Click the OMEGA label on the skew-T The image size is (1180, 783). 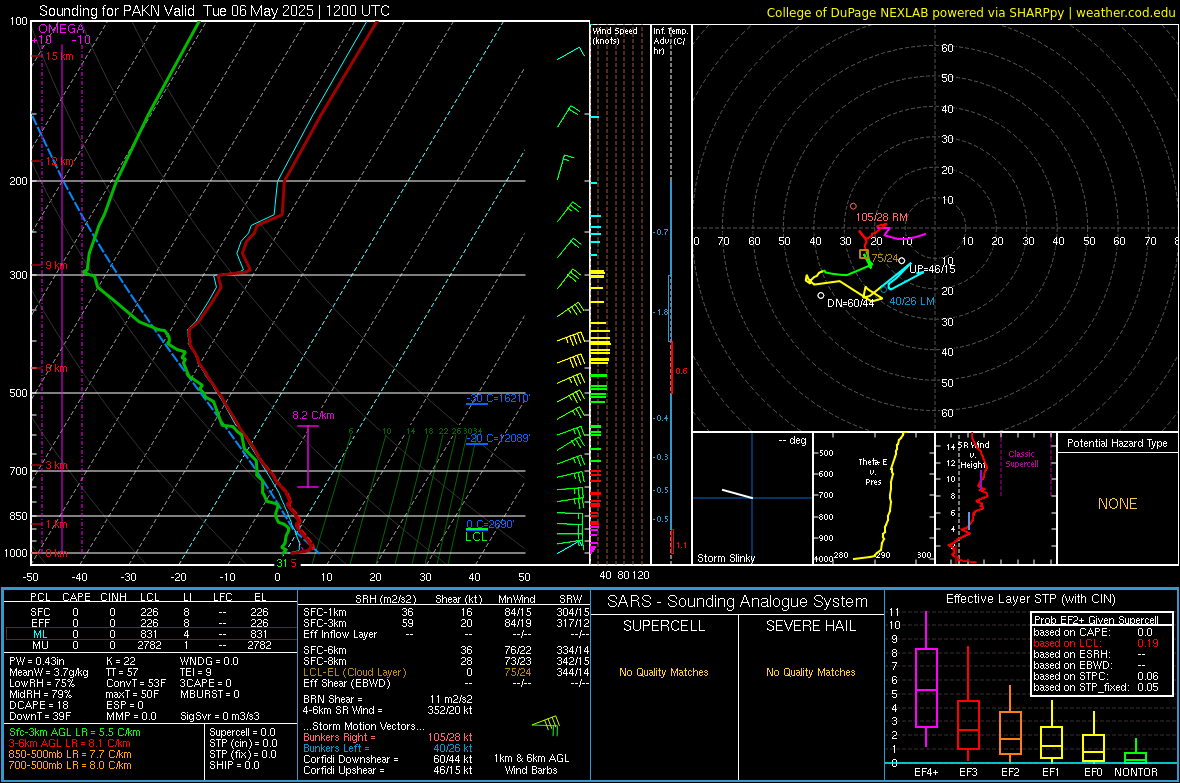(x=62, y=29)
